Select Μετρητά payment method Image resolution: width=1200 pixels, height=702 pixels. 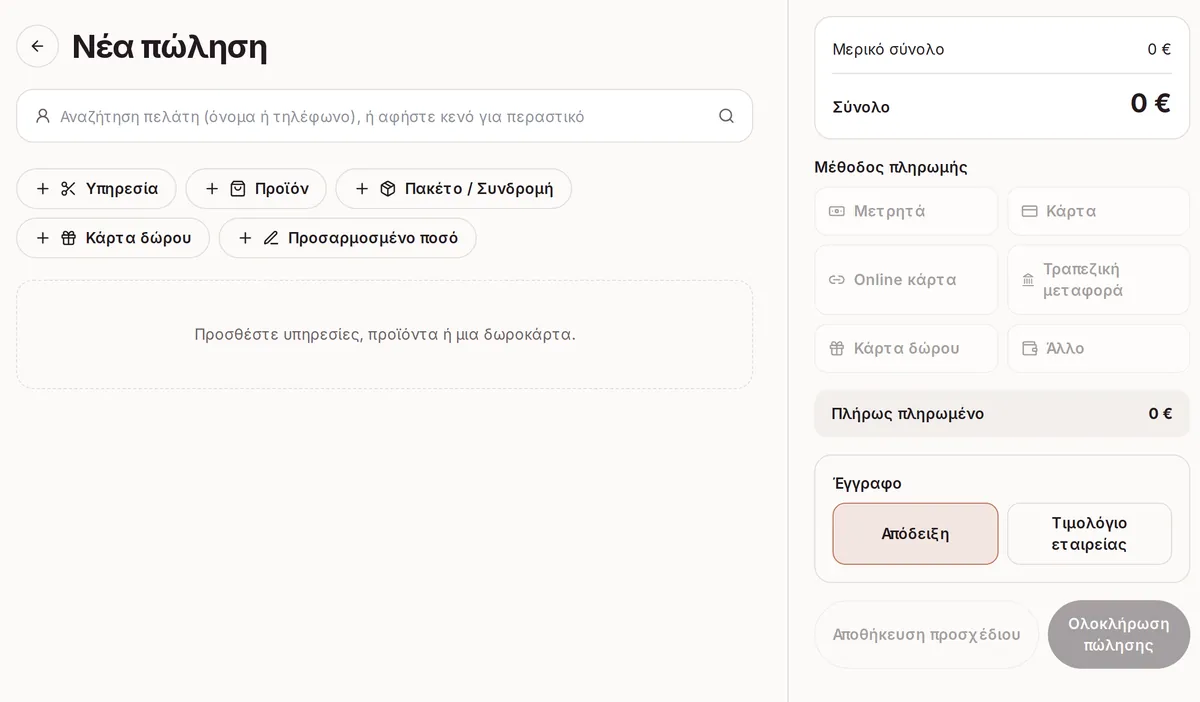coord(906,211)
